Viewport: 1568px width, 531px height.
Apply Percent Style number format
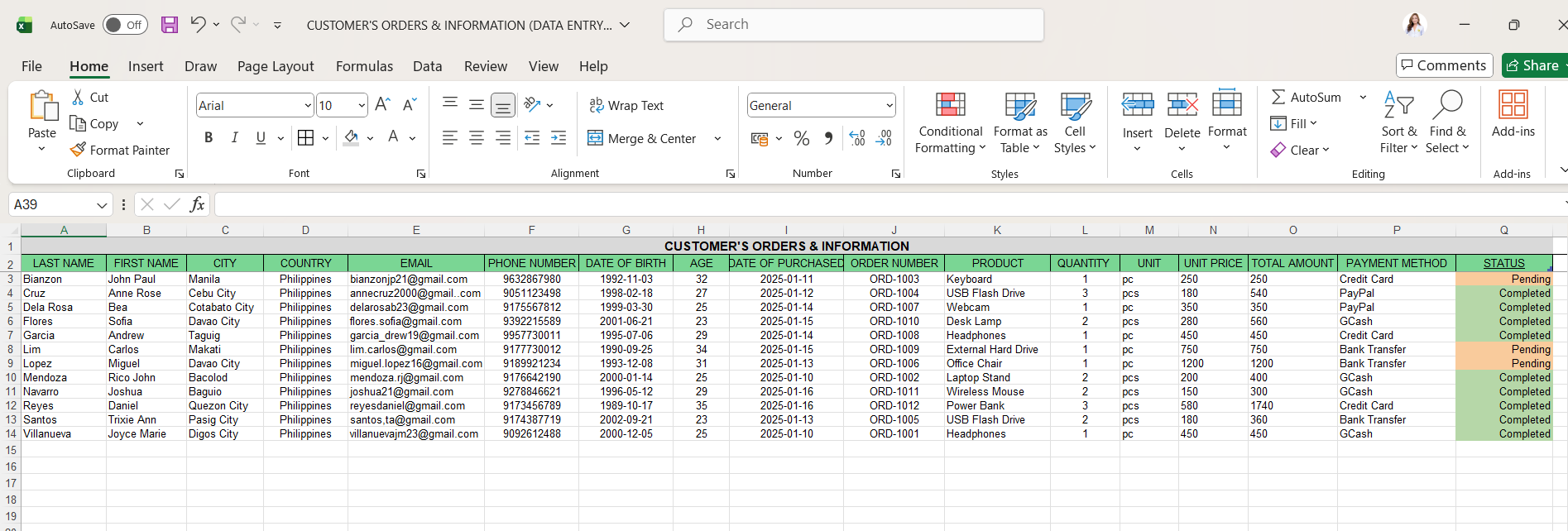click(x=801, y=139)
